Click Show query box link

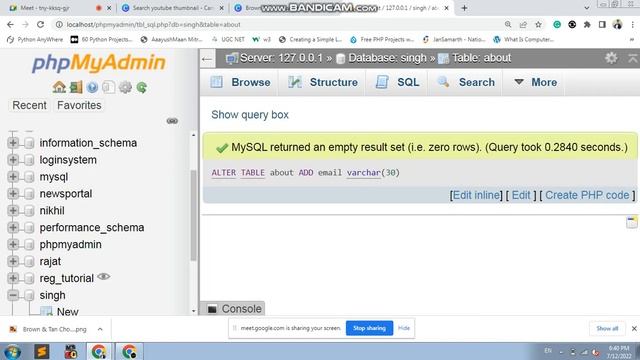[x=250, y=115]
